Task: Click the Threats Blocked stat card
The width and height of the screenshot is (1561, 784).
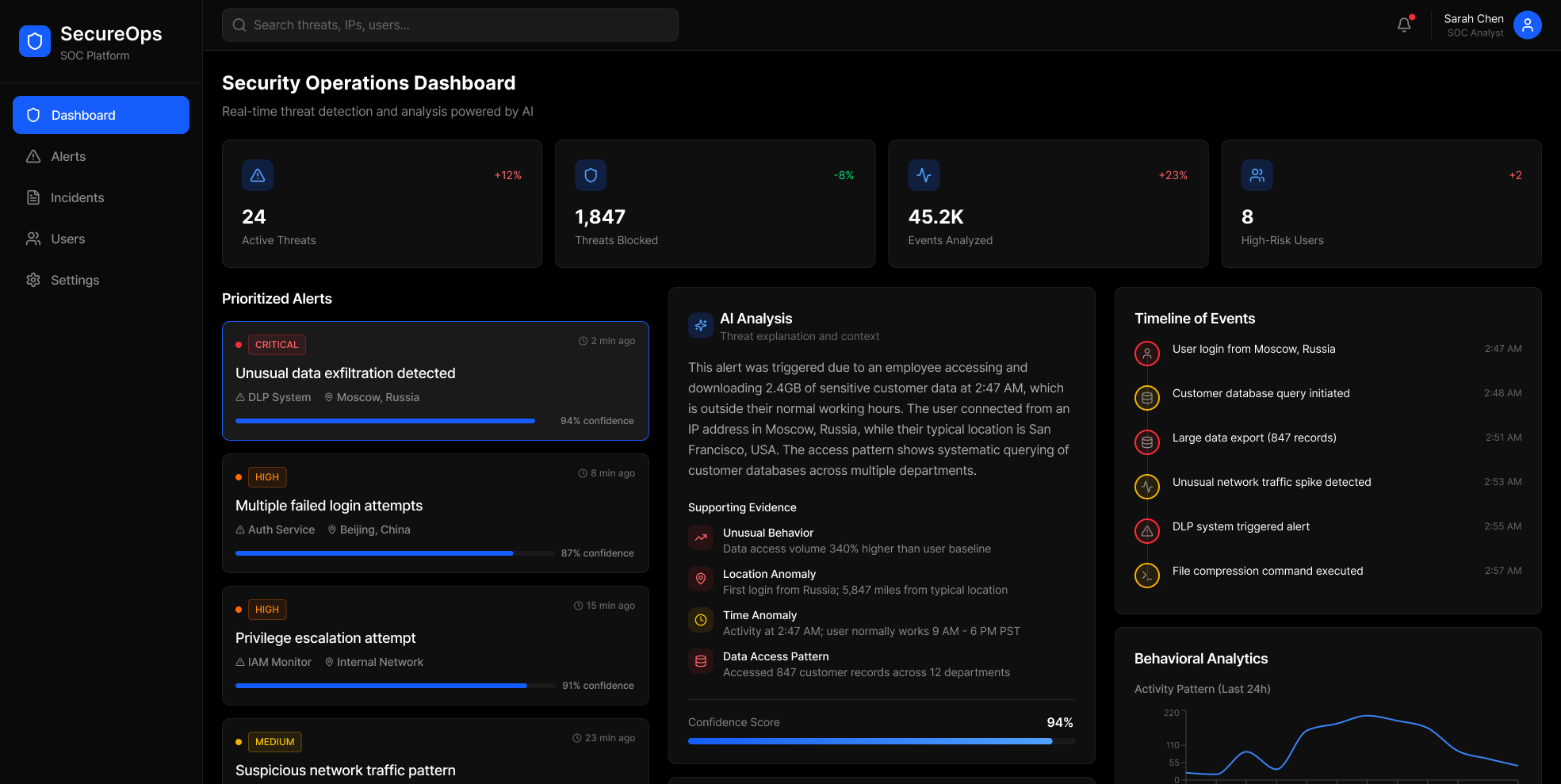Action: pyautogui.click(x=715, y=204)
